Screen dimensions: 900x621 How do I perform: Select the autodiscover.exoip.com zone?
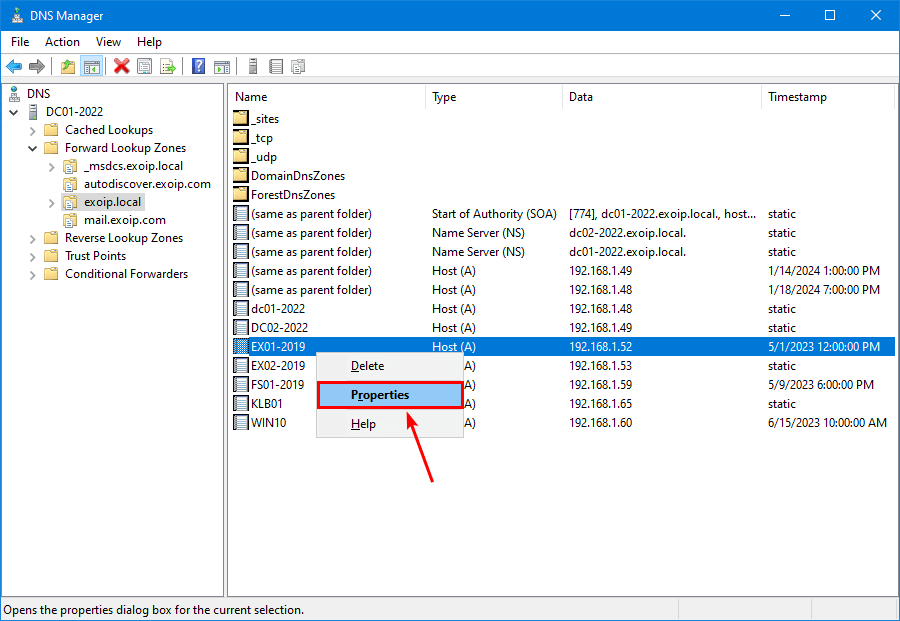pyautogui.click(x=148, y=184)
